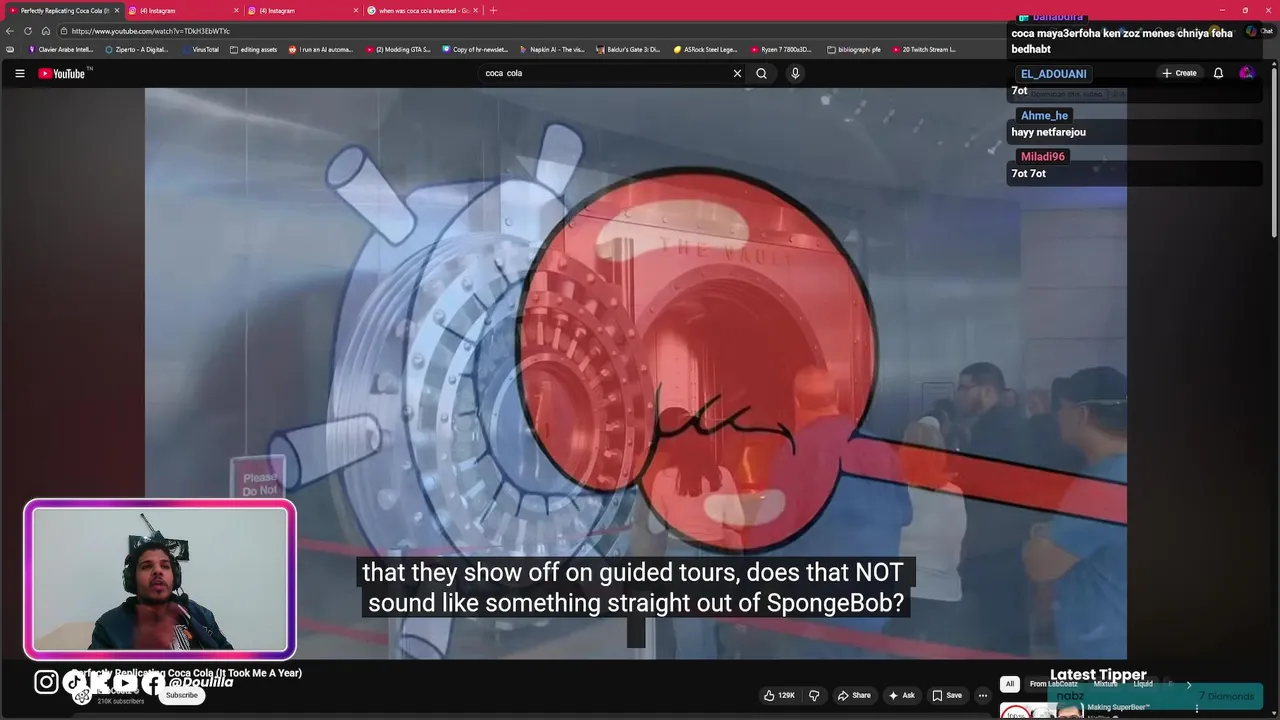Image resolution: width=1280 pixels, height=720 pixels.
Task: Switch to second Instagram browser tab
Action: [302, 10]
